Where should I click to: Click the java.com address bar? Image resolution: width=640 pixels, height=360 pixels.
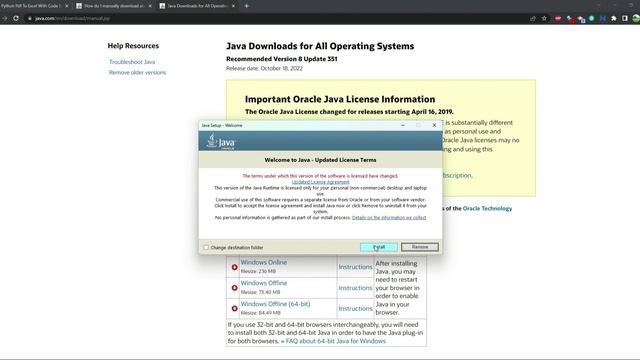coord(278,18)
